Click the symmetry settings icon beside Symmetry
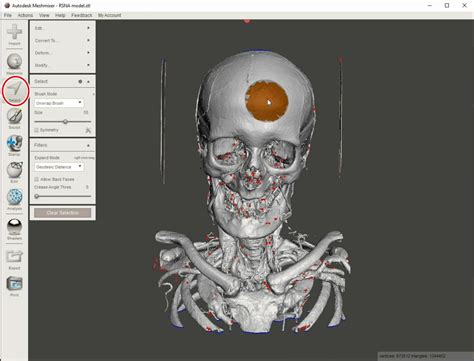This screenshot has height=361, width=474. 88,130
